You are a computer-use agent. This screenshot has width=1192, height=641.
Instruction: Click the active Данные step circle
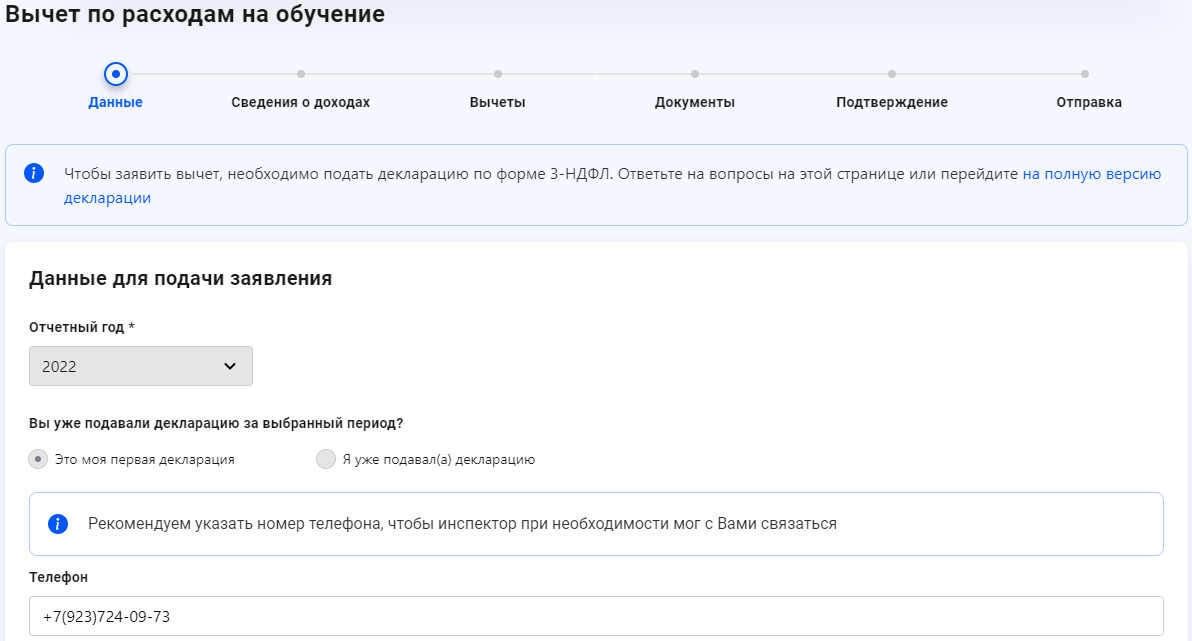coord(116,74)
